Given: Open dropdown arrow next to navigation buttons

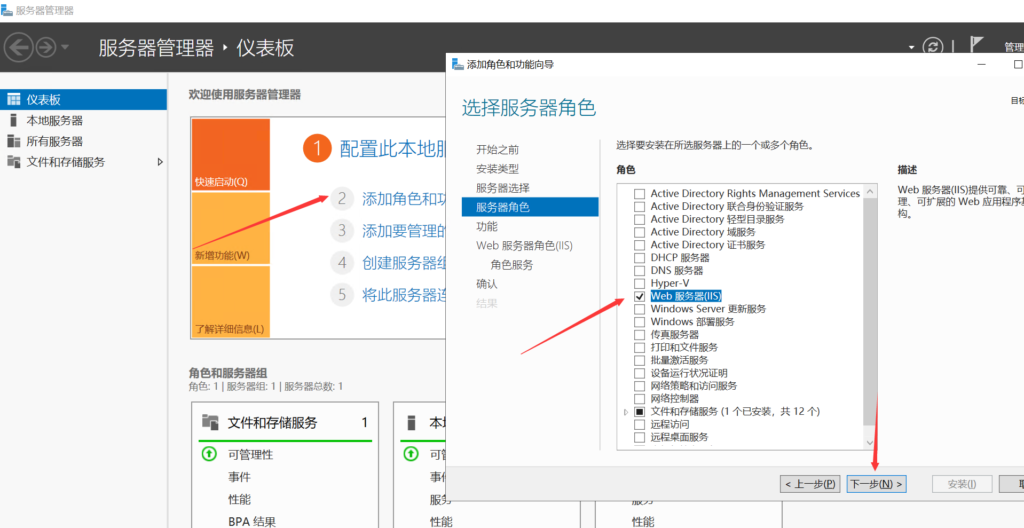Looking at the screenshot, I should tap(65, 47).
